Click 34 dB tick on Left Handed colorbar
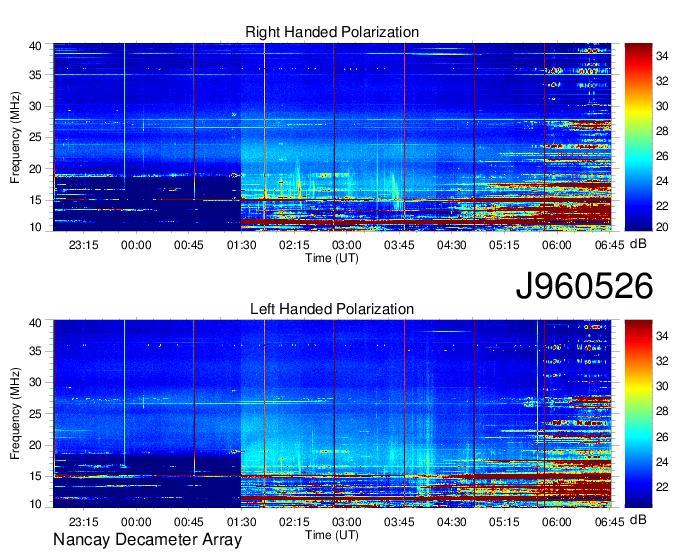The height and width of the screenshot is (552, 680). click(662, 336)
